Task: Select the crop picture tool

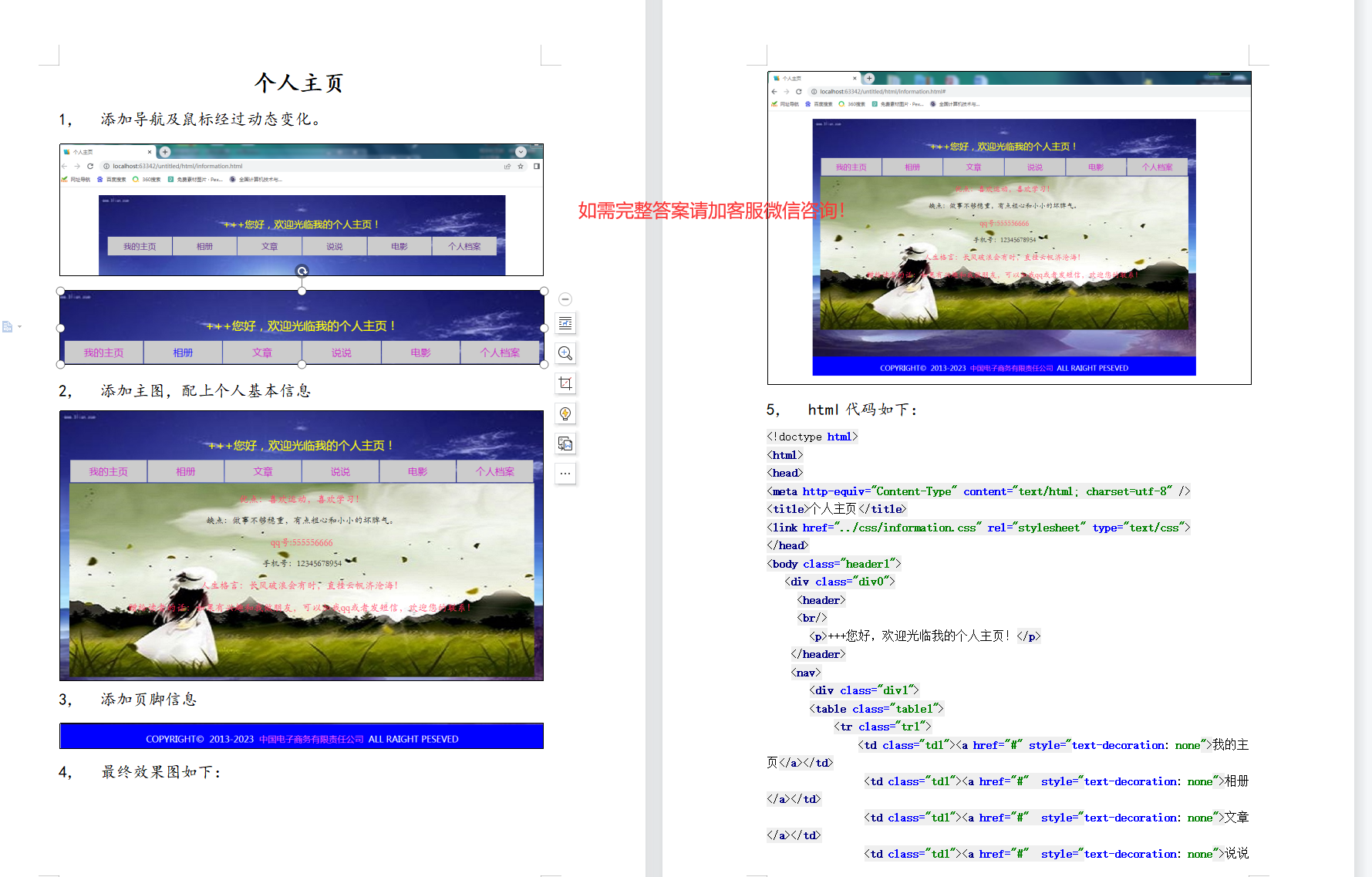Action: (x=565, y=383)
